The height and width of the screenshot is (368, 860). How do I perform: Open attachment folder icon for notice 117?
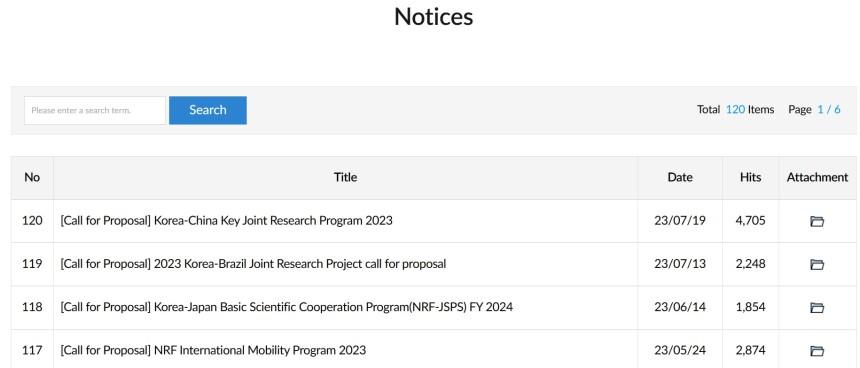(x=817, y=350)
